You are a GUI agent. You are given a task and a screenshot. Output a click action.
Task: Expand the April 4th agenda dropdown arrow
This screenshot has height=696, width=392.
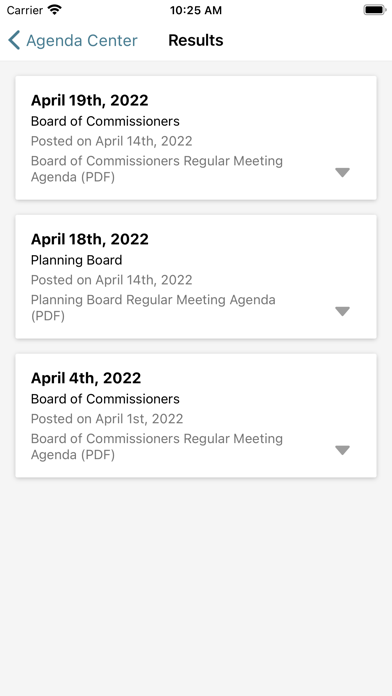pos(342,450)
